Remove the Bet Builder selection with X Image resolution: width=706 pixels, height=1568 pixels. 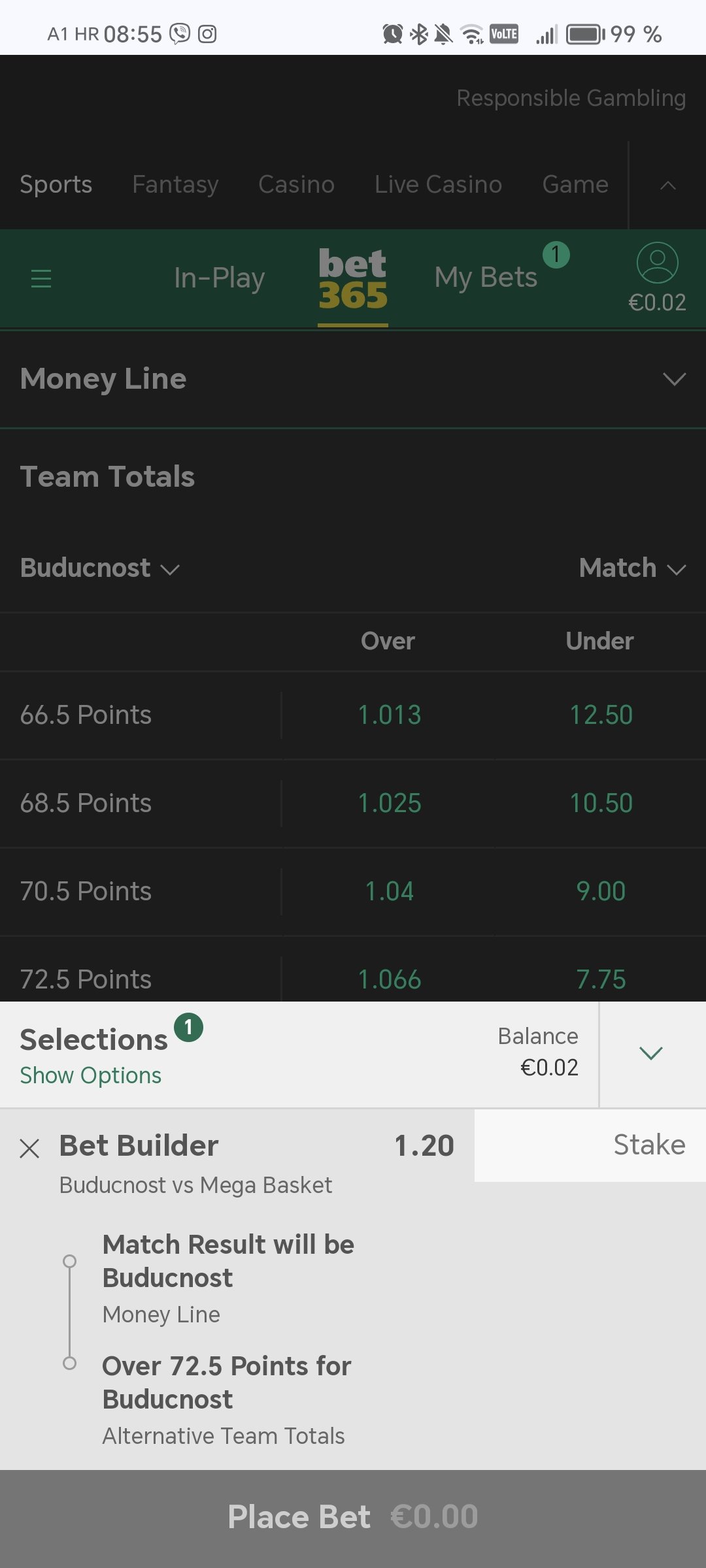pos(29,1148)
